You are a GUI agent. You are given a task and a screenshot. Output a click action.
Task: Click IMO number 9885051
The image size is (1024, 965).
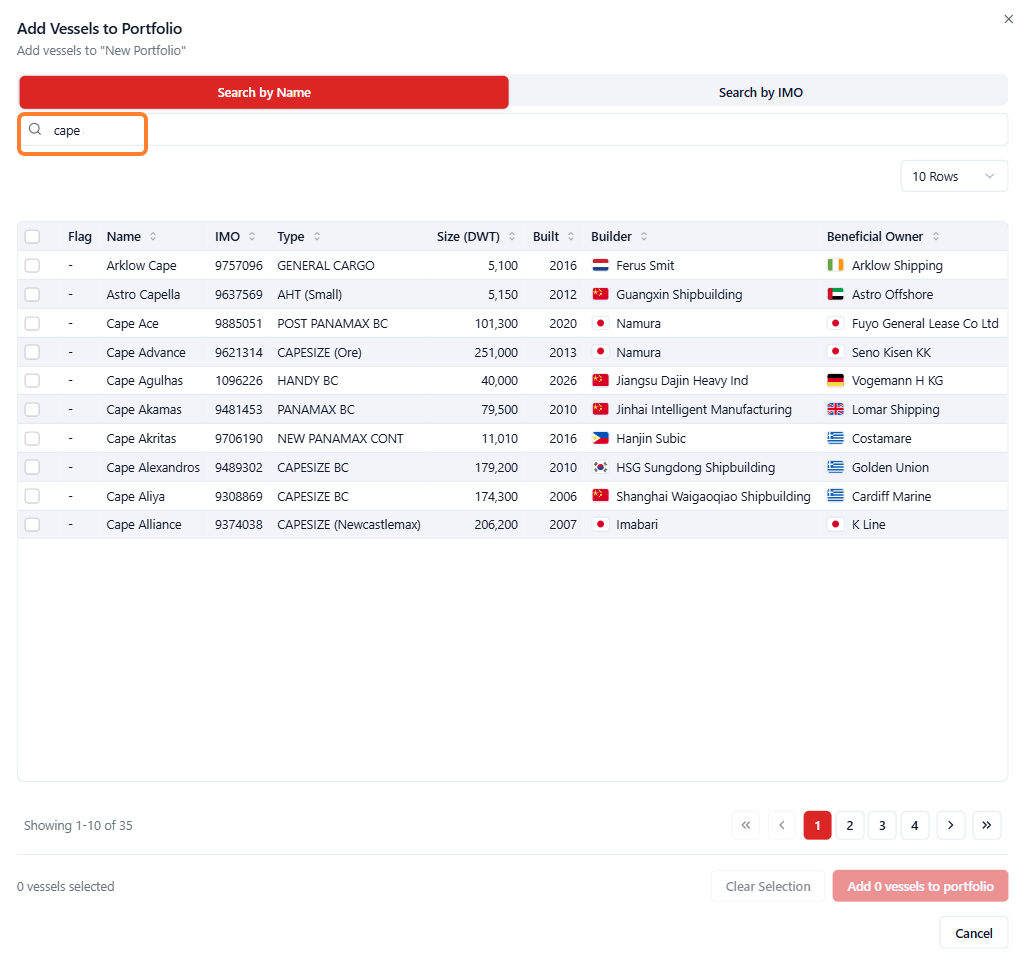click(238, 323)
